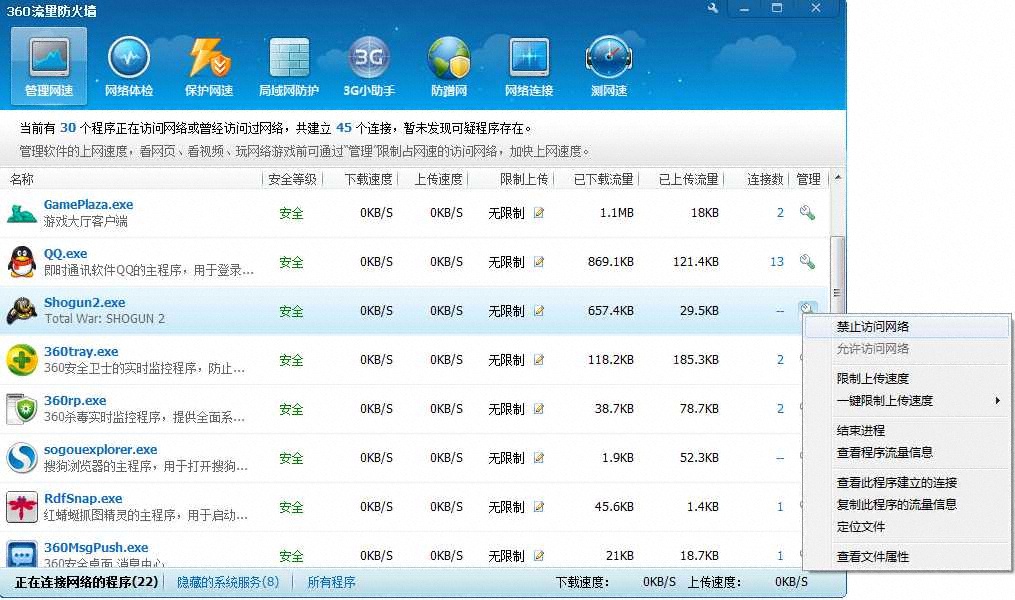Open the GamePlaza.exe name link
This screenshot has width=1015, height=600.
(x=88, y=205)
